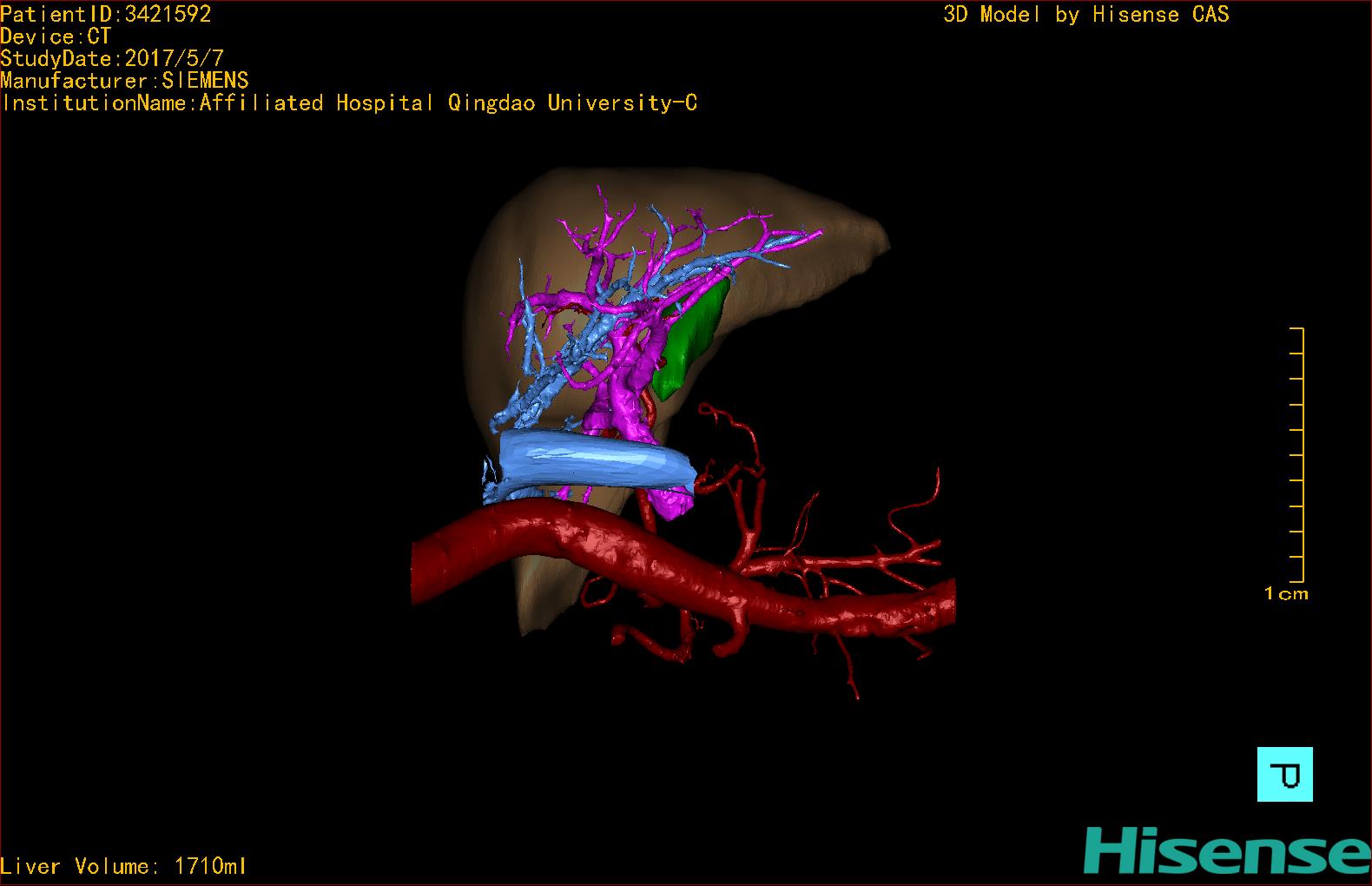Click the 3D Model by Hisense CAS title
1372x886 pixels.
pyautogui.click(x=1086, y=15)
